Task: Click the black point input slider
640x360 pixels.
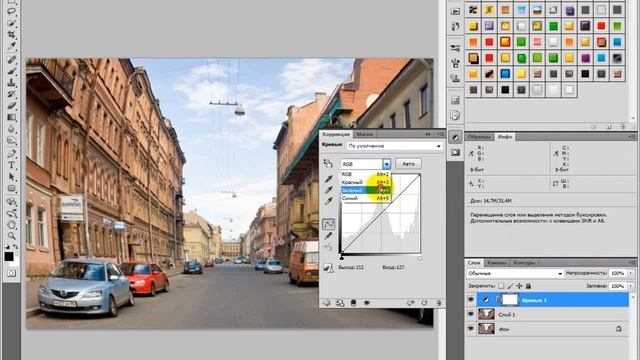Action: tap(342, 258)
